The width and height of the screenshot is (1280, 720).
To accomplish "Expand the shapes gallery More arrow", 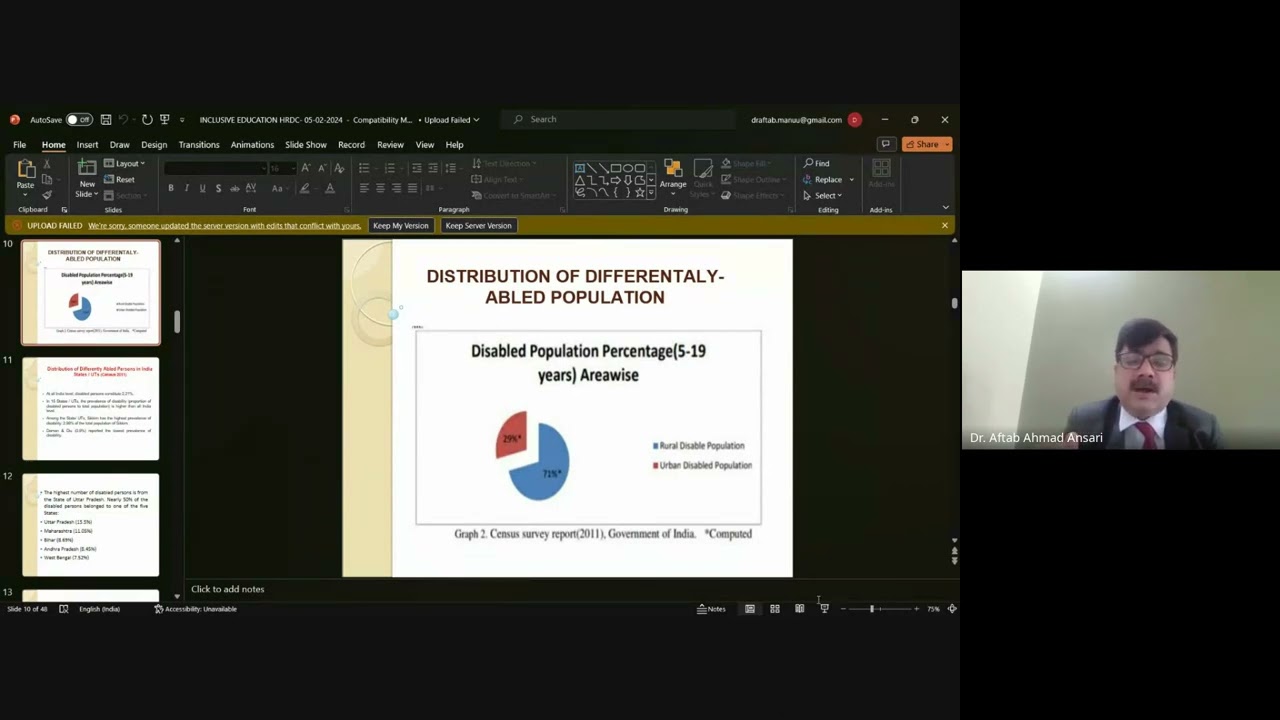I will click(x=652, y=192).
